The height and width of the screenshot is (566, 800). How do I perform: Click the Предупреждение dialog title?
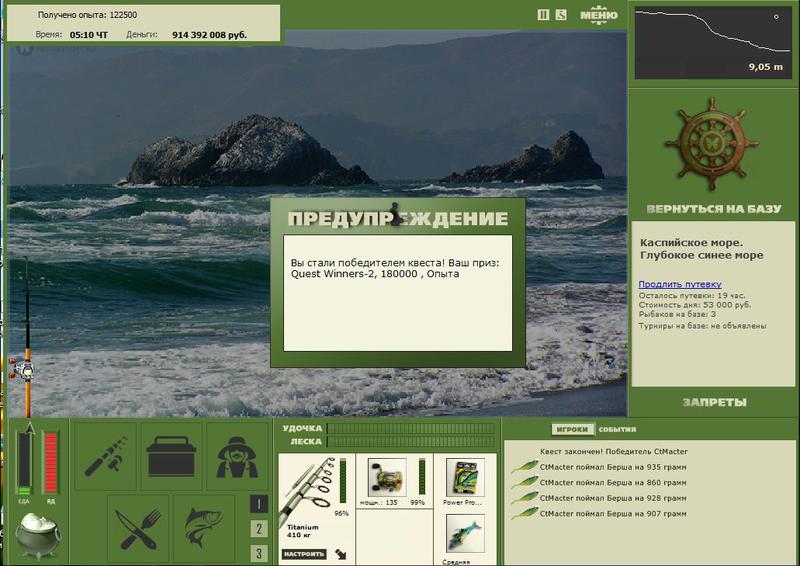[x=397, y=218]
